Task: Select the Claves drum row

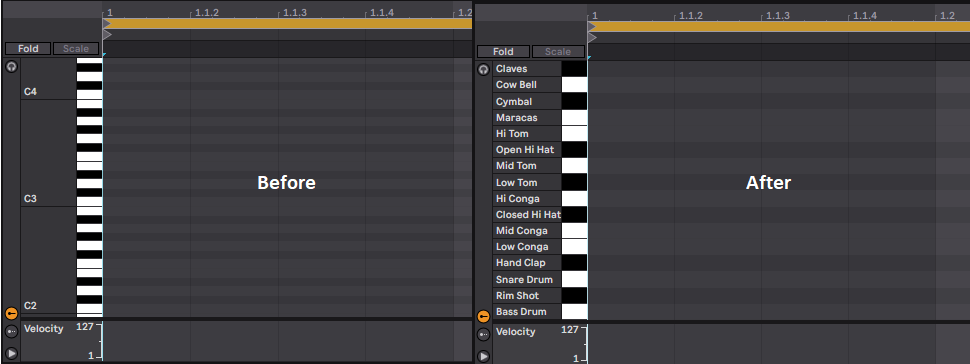Action: pyautogui.click(x=527, y=69)
